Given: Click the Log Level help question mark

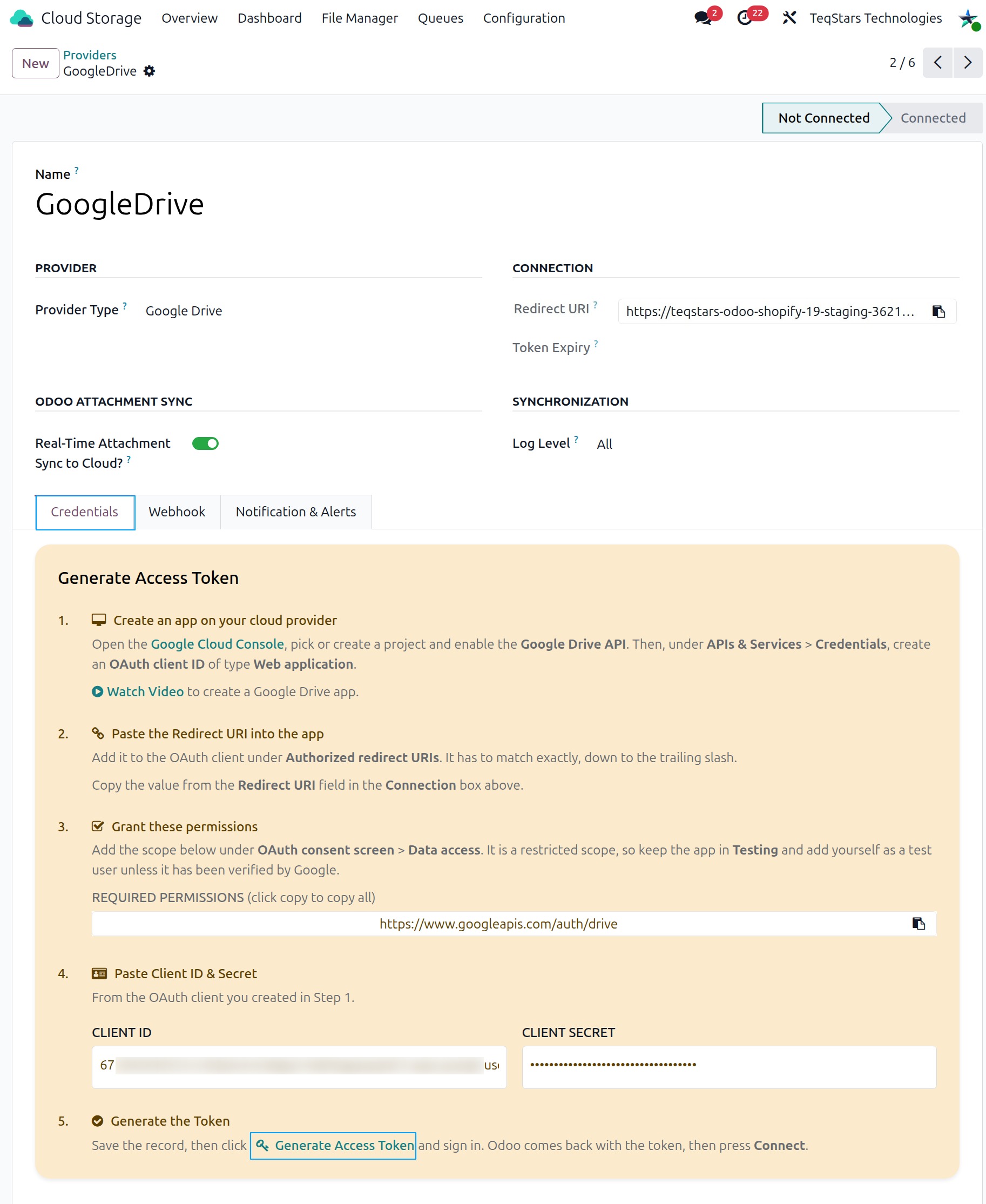Looking at the screenshot, I should click(576, 439).
